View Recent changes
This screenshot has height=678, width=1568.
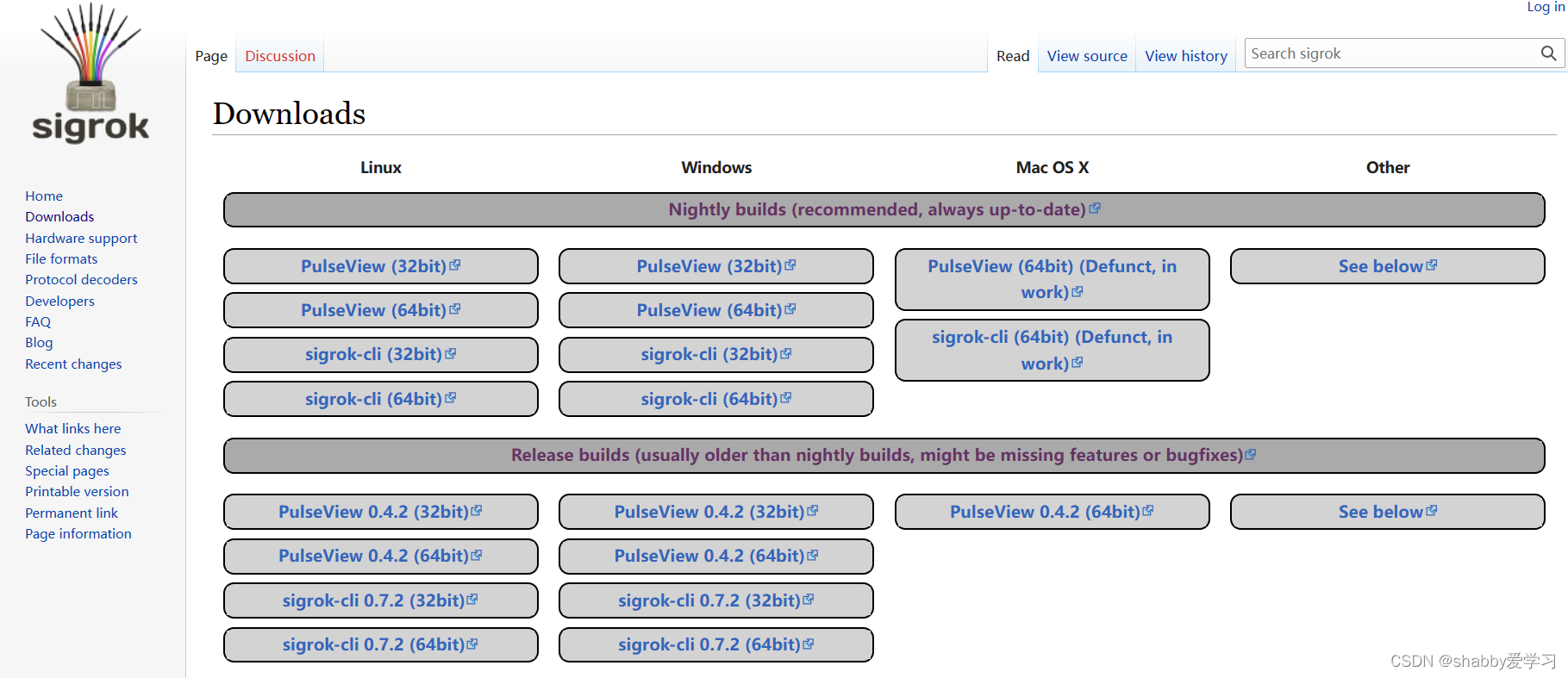click(73, 364)
